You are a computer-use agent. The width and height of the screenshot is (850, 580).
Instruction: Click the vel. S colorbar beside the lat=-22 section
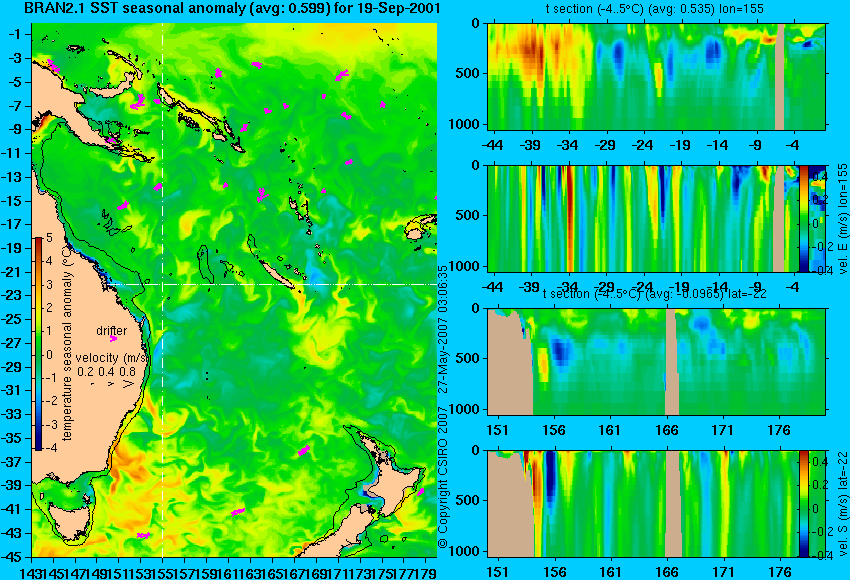click(803, 504)
